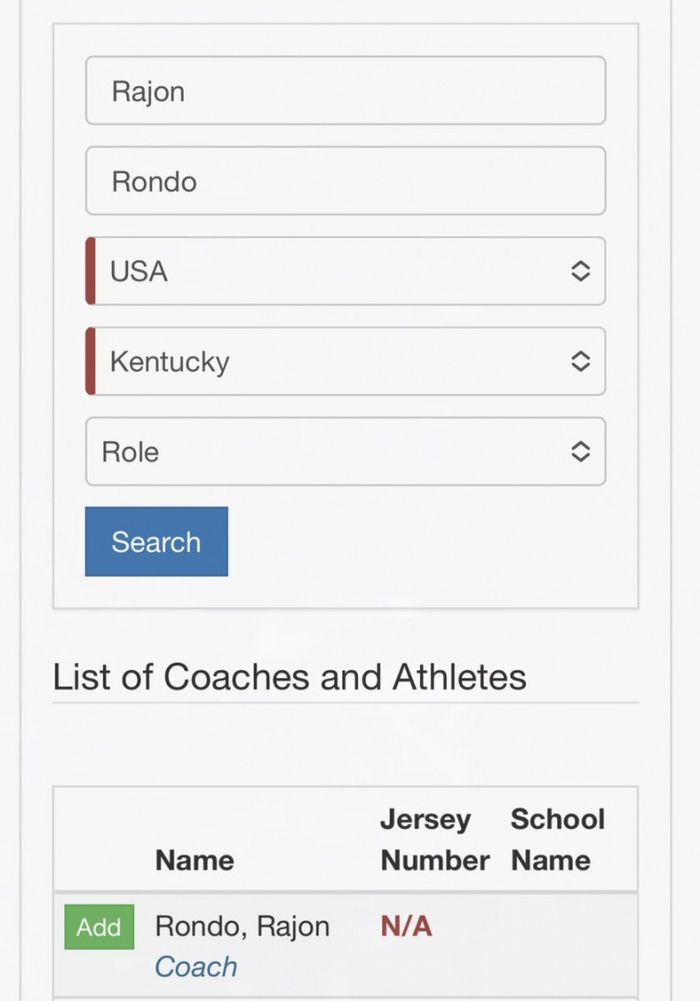Click the List of Coaches and Athletes heading
This screenshot has height=1001, width=700.
point(289,677)
